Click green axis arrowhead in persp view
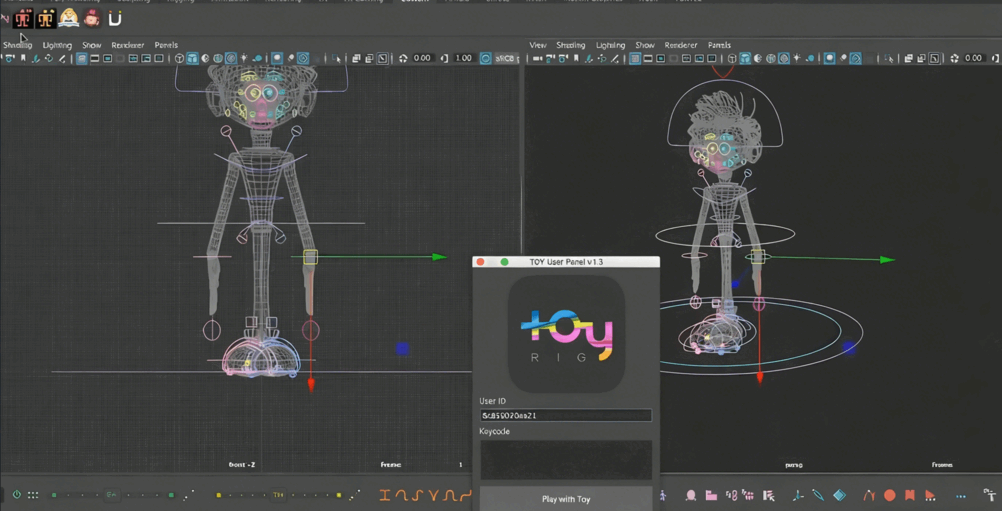 coord(887,259)
